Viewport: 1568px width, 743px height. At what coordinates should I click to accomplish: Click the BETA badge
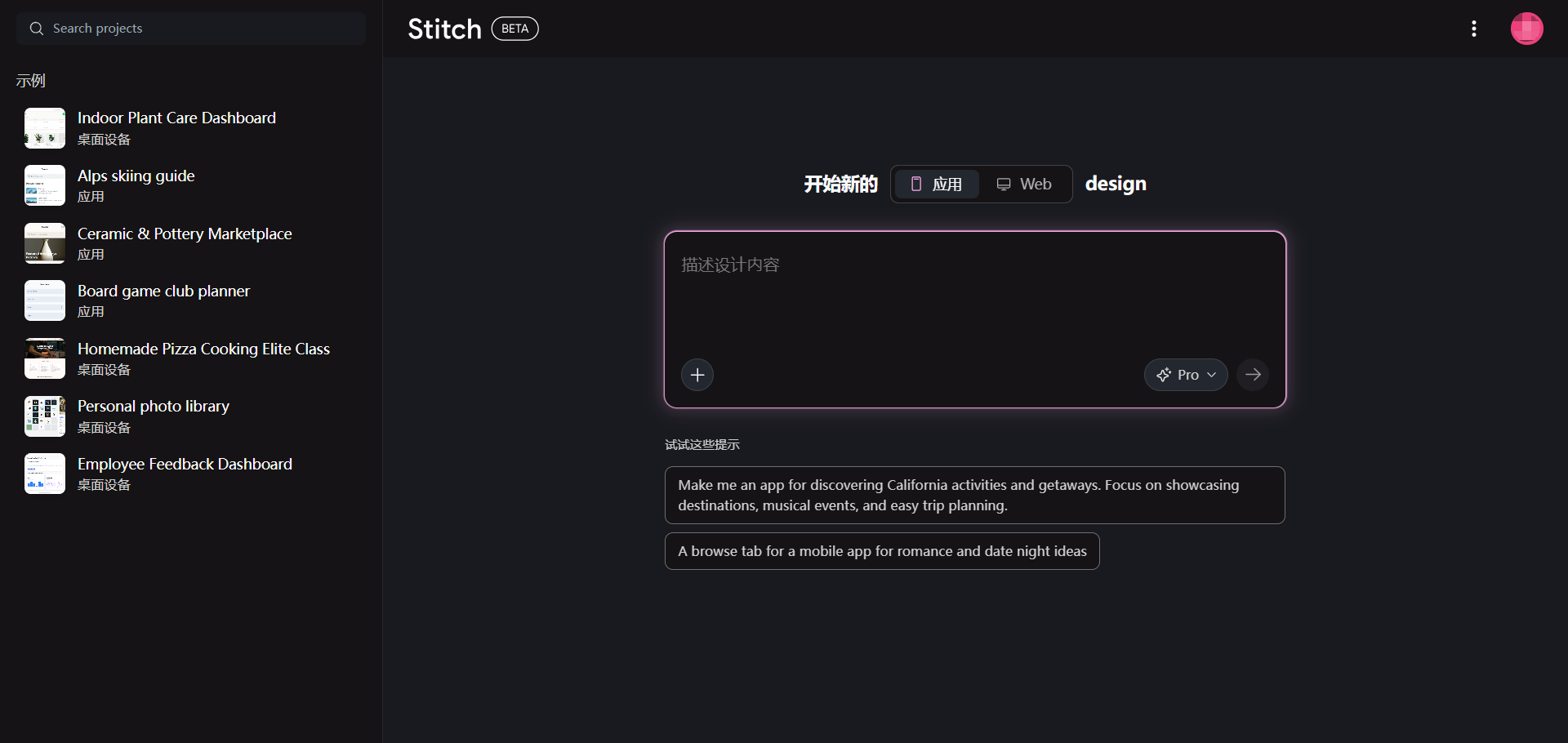pyautogui.click(x=514, y=29)
